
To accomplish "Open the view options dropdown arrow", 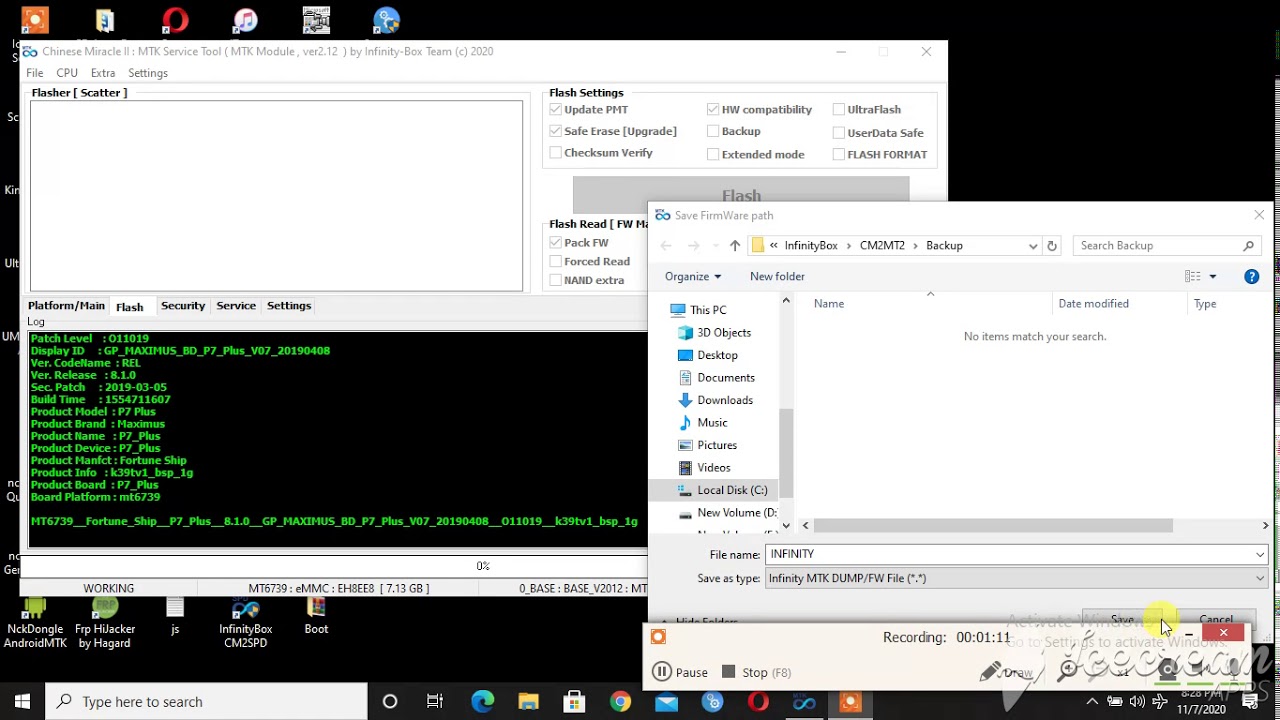I will [x=1213, y=277].
